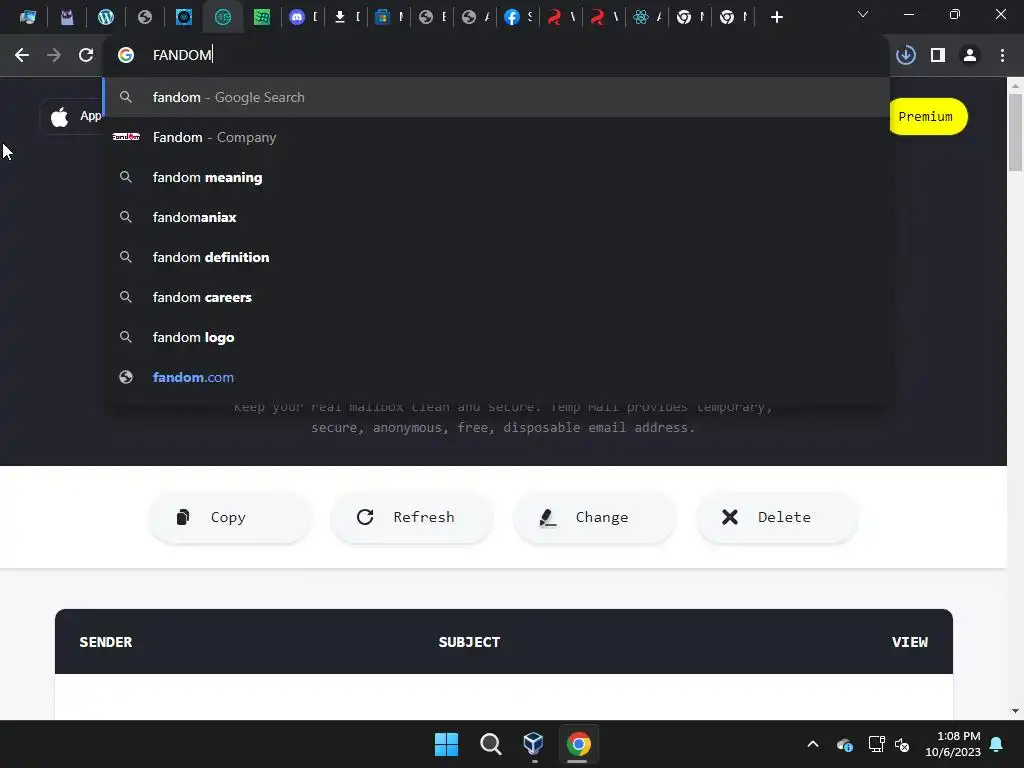Open the network status tray icon
The width and height of the screenshot is (1024, 768).
pyautogui.click(x=876, y=744)
